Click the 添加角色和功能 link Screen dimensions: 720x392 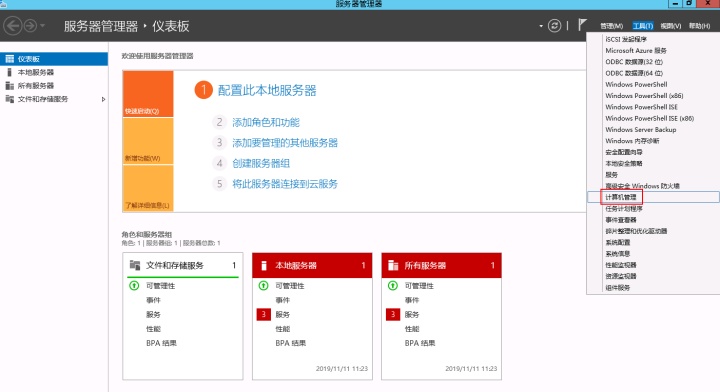[266, 122]
